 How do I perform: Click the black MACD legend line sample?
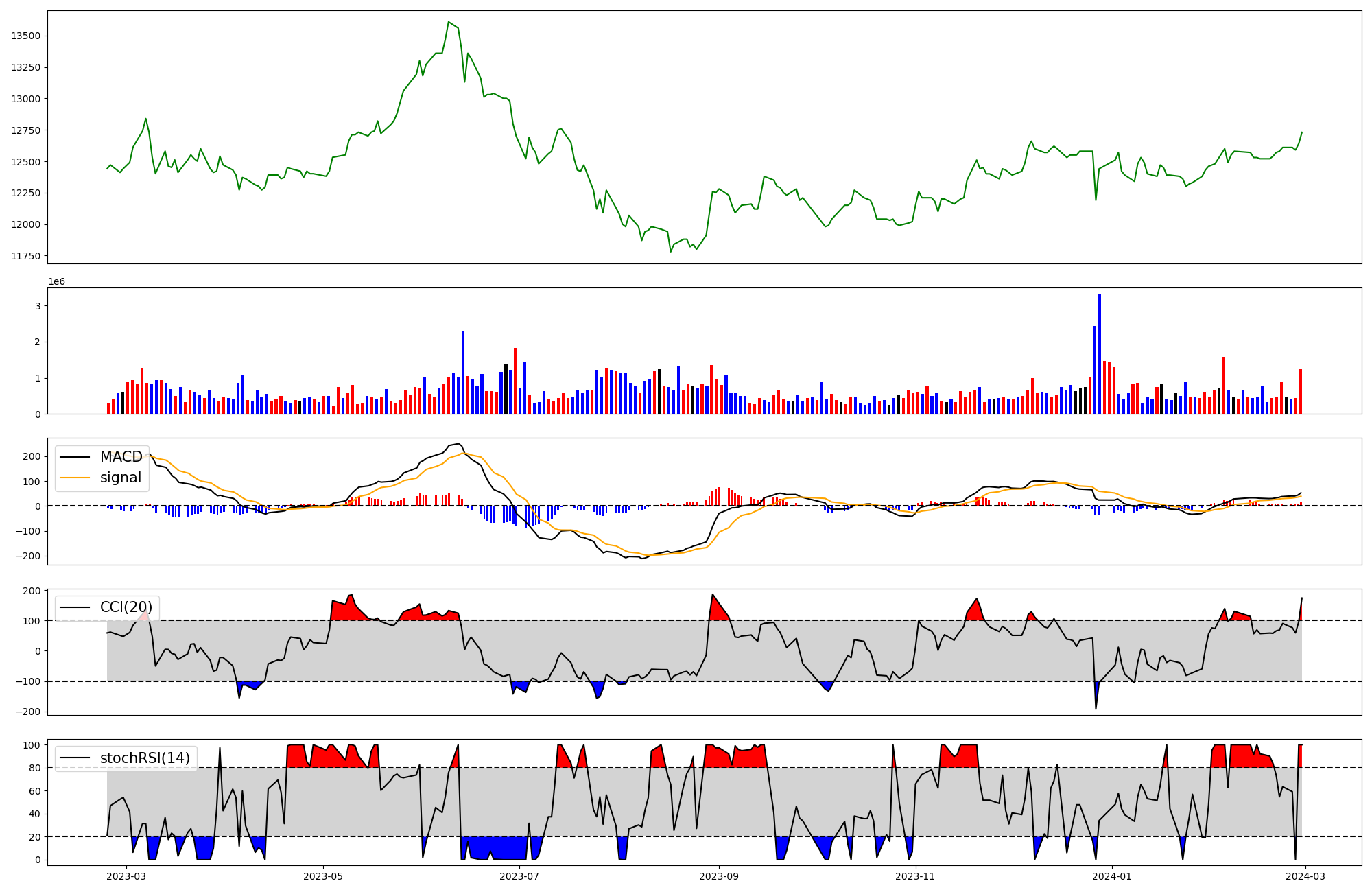click(75, 457)
